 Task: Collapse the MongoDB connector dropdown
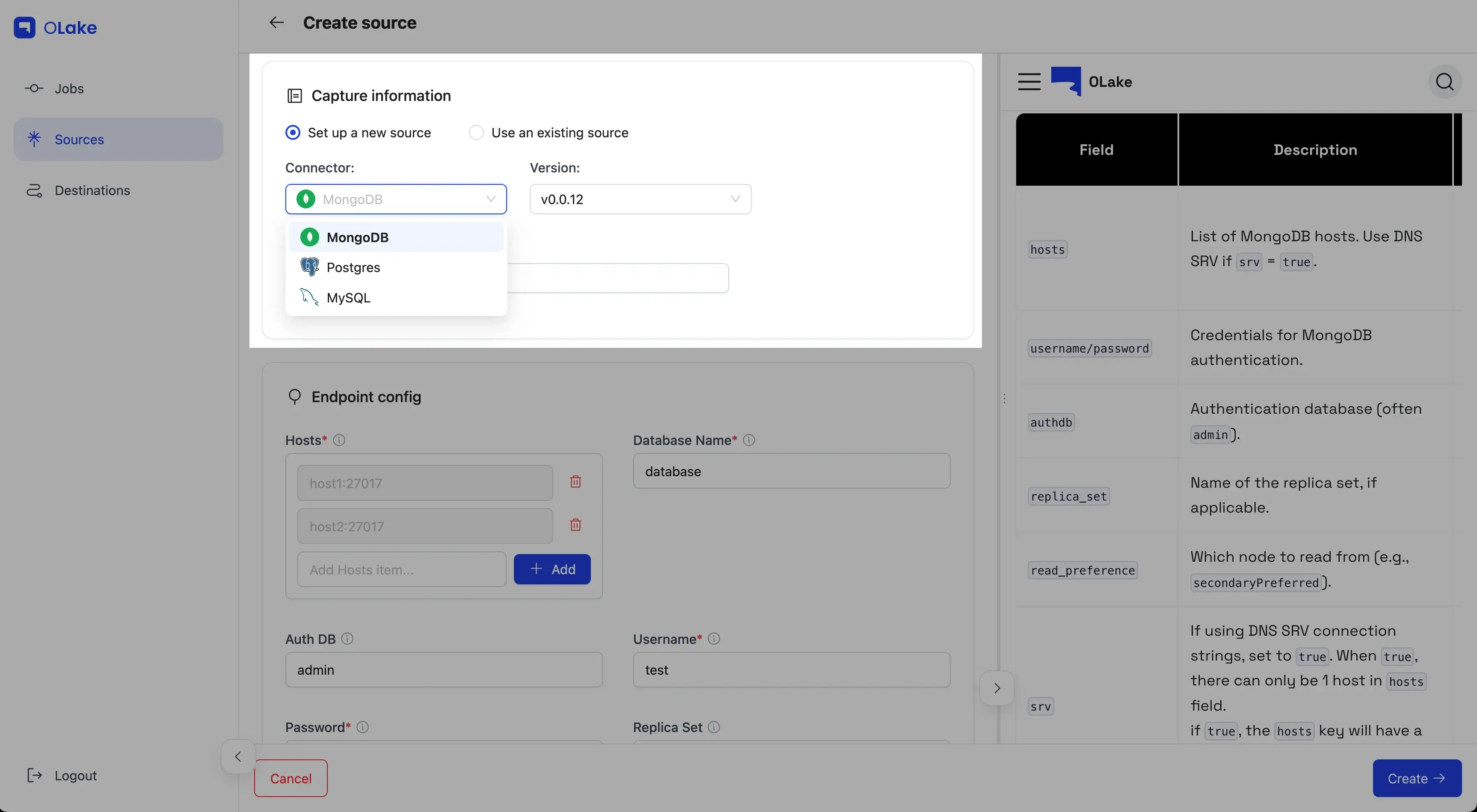click(396, 199)
